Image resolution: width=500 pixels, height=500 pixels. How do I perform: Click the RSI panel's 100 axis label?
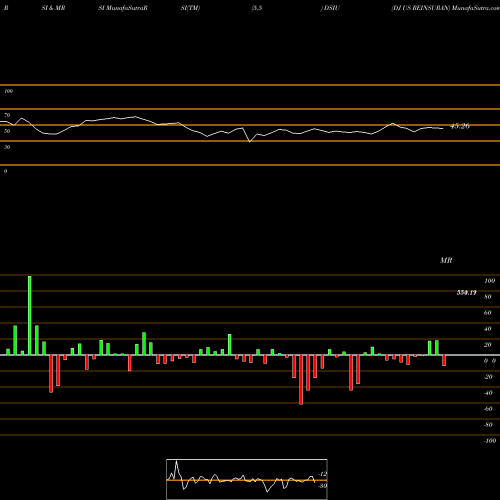[8, 91]
